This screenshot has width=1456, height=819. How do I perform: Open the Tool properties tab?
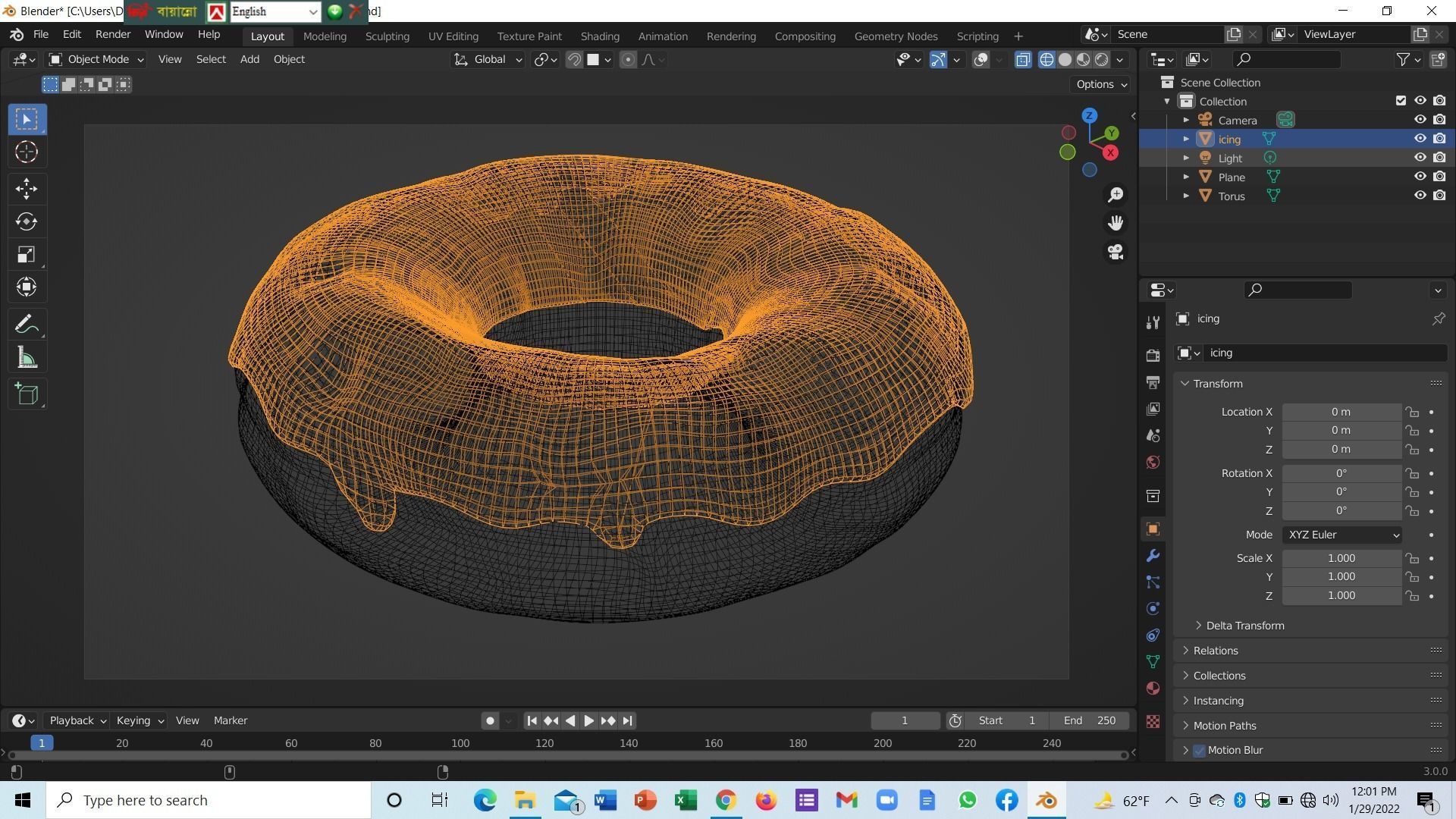[1153, 322]
